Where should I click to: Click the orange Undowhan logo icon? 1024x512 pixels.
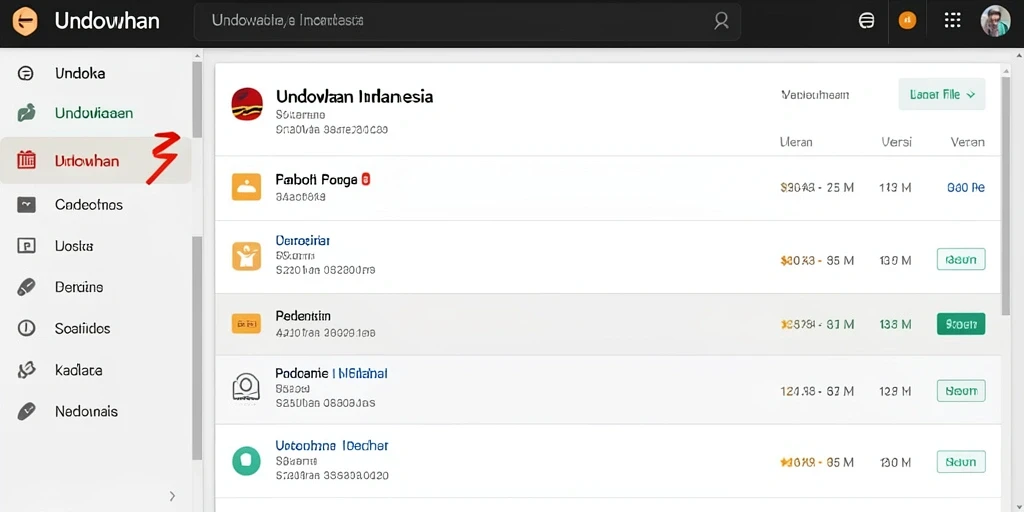tap(25, 22)
